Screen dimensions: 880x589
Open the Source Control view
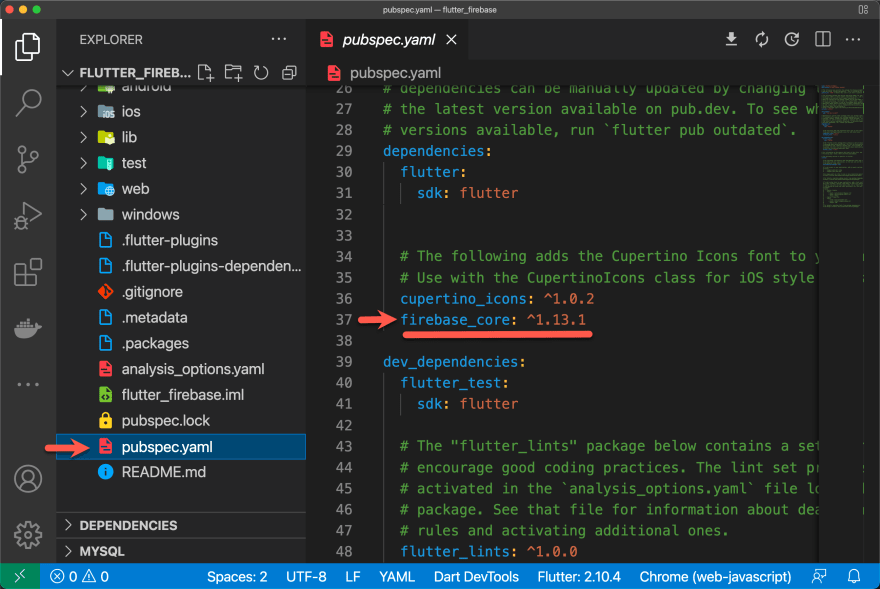(28, 159)
